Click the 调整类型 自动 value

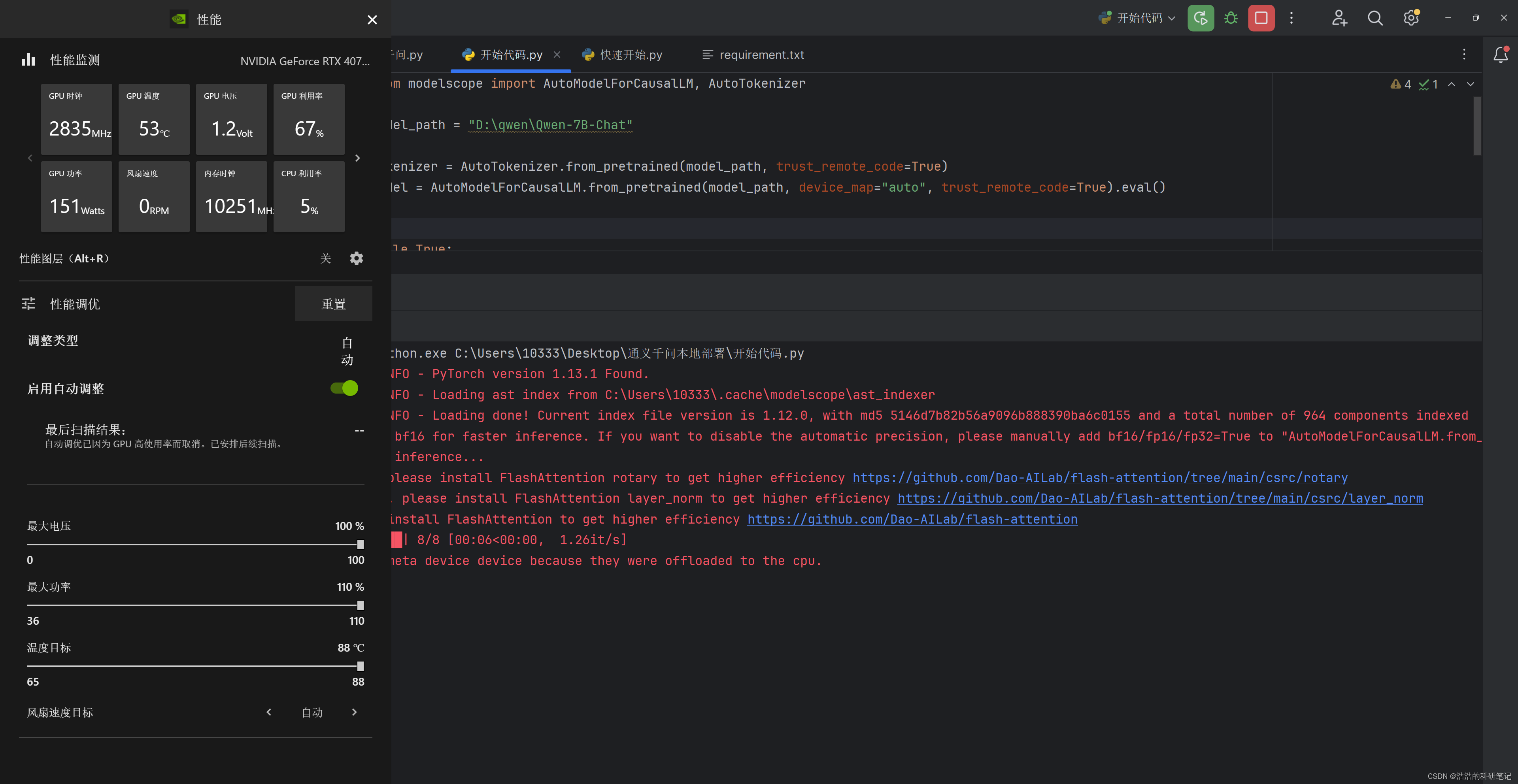347,351
